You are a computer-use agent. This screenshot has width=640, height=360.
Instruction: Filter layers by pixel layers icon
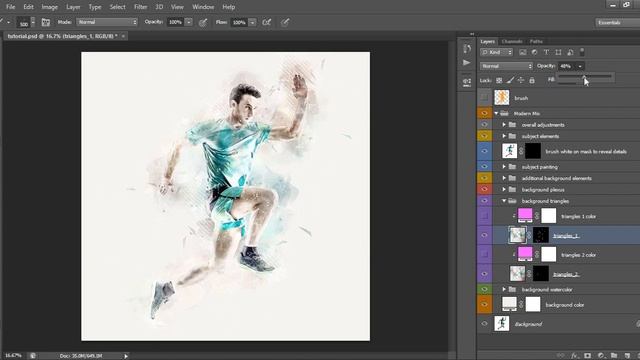tap(522, 52)
